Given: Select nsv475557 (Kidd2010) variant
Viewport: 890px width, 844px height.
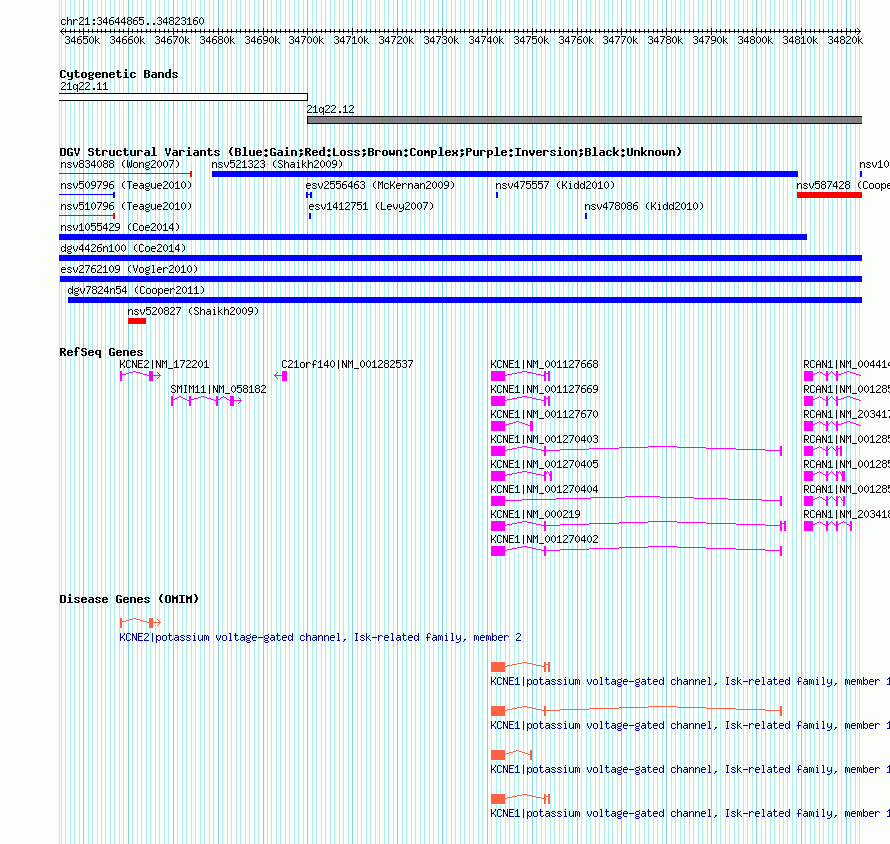Looking at the screenshot, I should tap(555, 186).
